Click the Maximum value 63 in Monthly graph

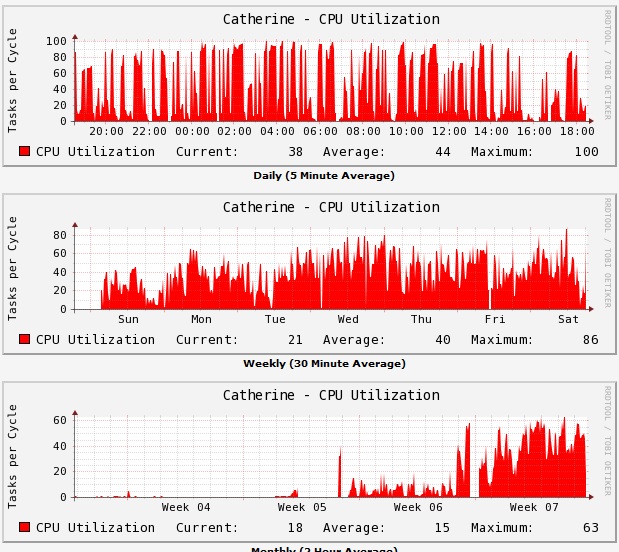click(x=591, y=528)
